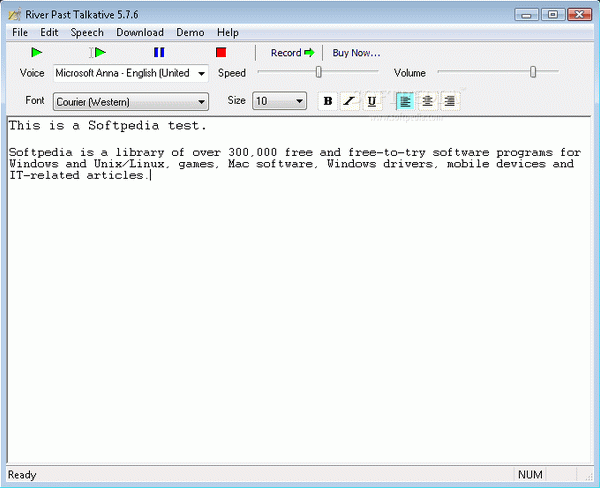The image size is (600, 488).
Task: Toggle Italic formatting
Action: tap(349, 101)
